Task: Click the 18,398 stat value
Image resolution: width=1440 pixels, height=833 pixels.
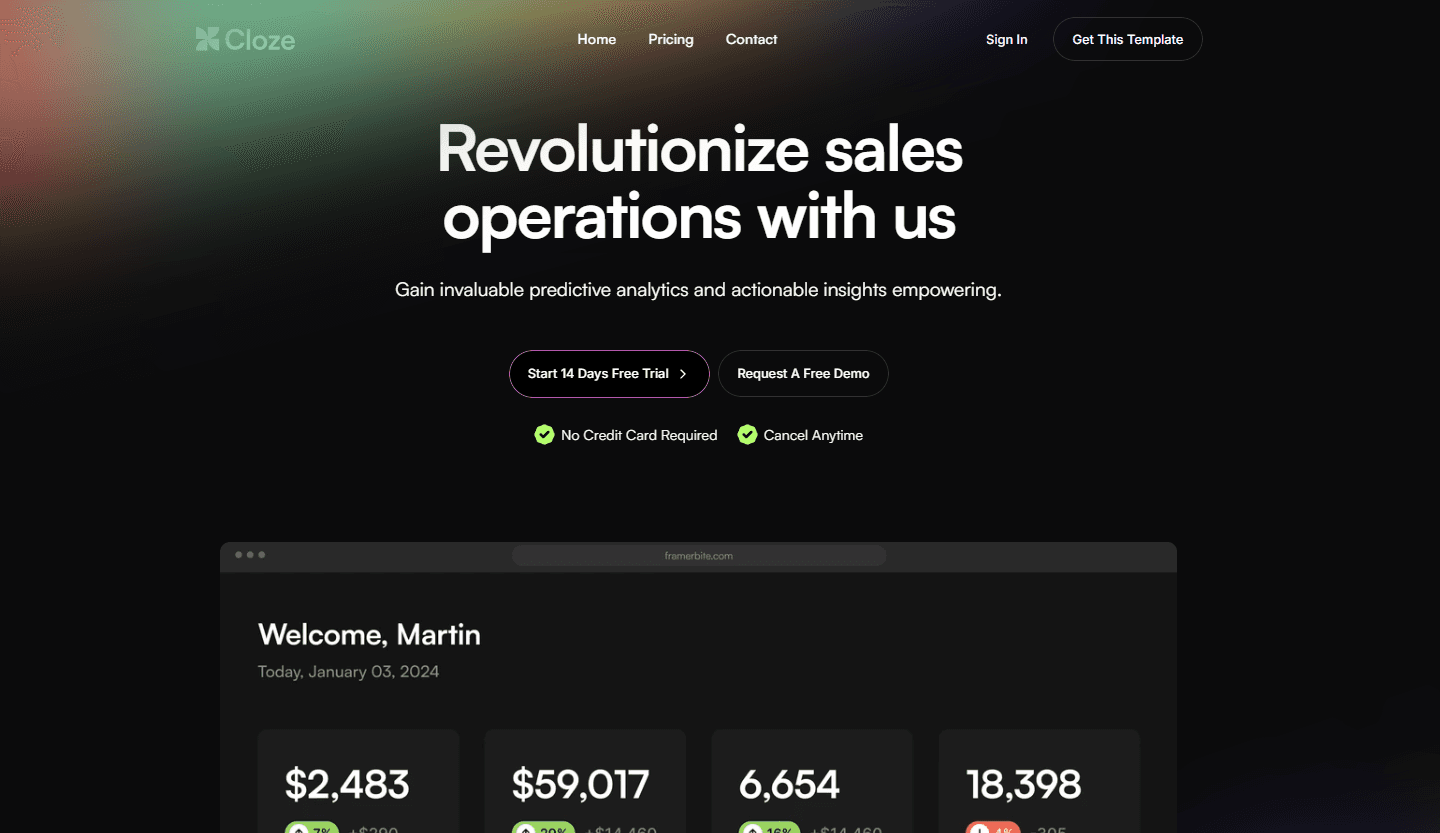Action: click(1024, 785)
